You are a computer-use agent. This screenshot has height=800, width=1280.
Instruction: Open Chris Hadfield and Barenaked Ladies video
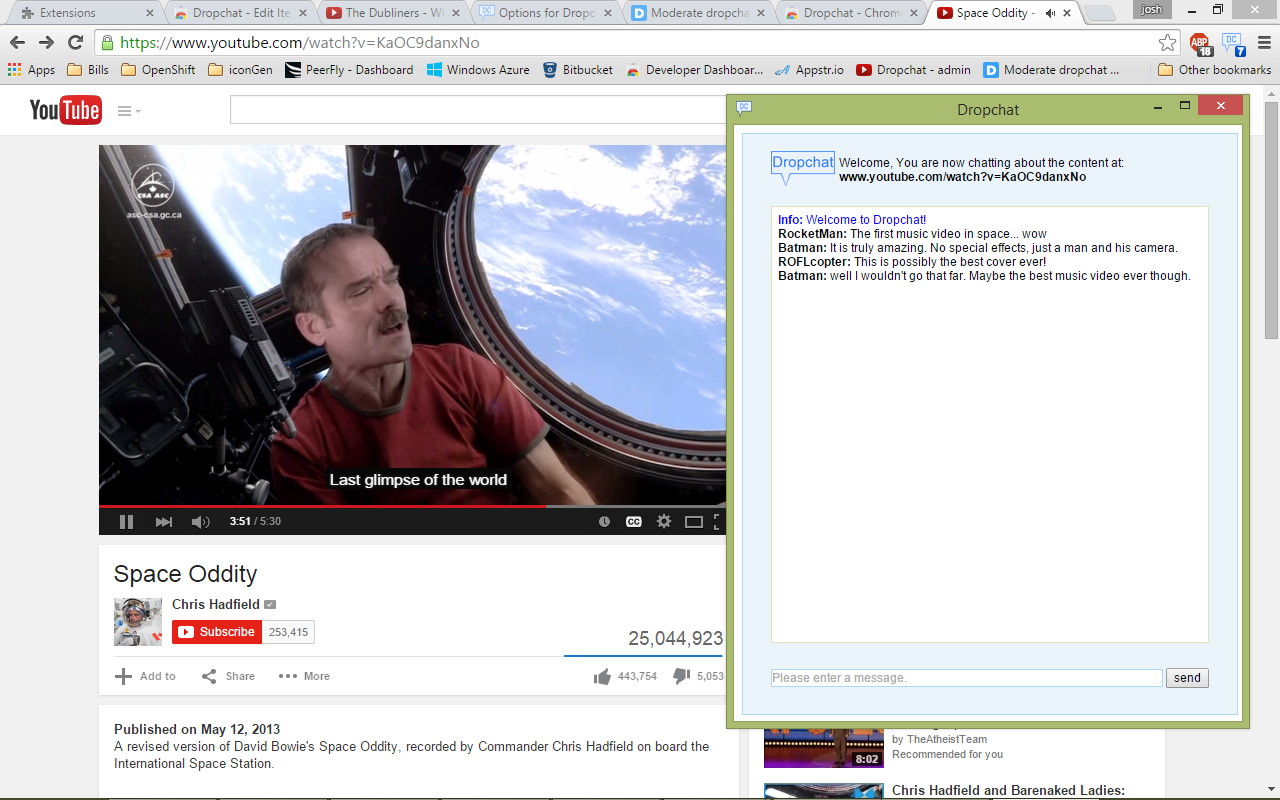[1008, 791]
